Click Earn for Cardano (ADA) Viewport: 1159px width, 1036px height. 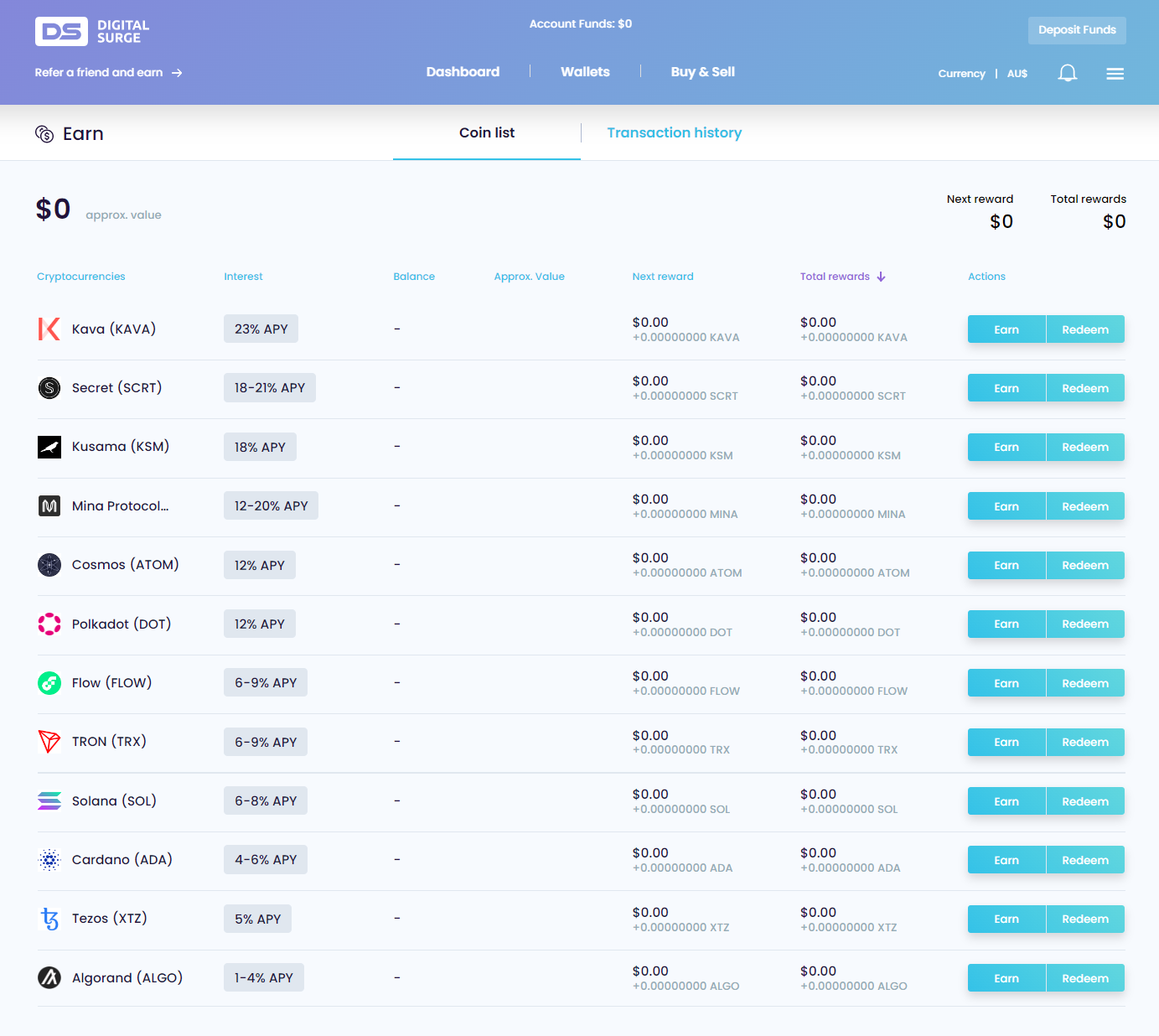pyautogui.click(x=1006, y=860)
